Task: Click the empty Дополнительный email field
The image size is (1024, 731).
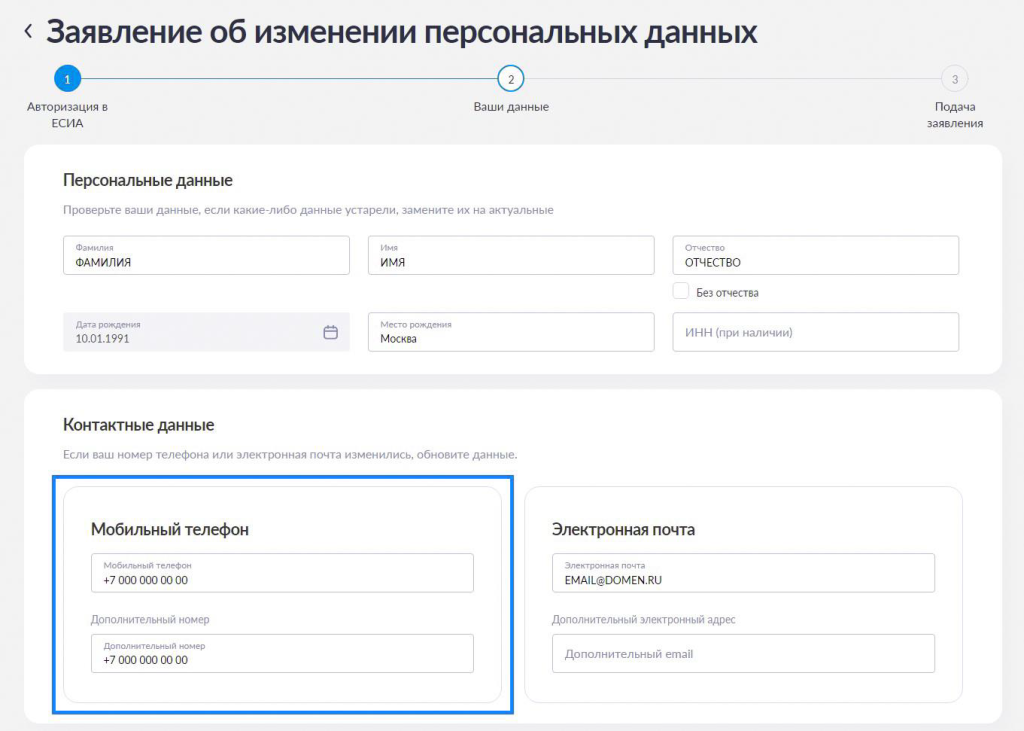Action: point(743,653)
